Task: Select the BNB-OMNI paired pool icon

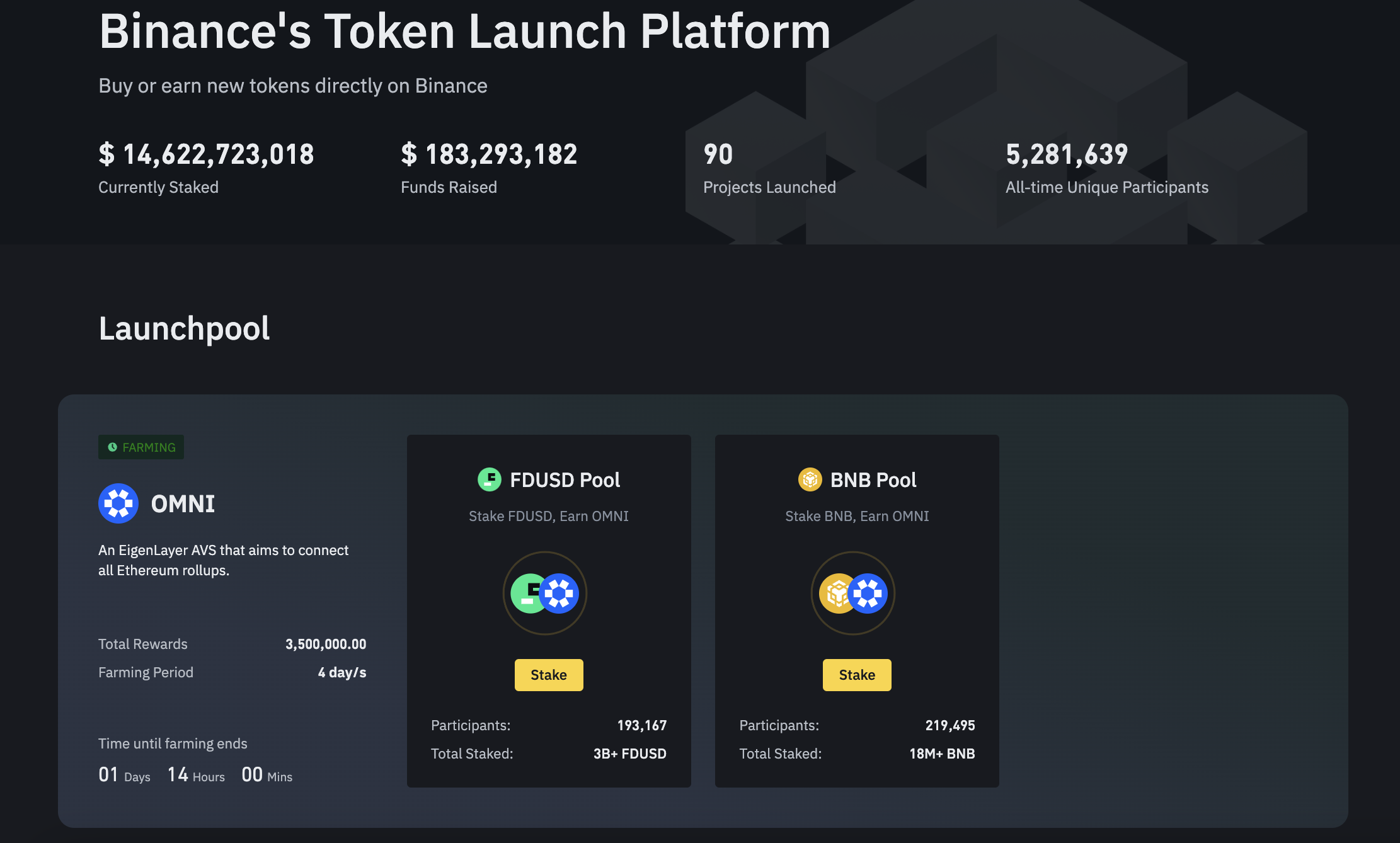Action: [853, 593]
